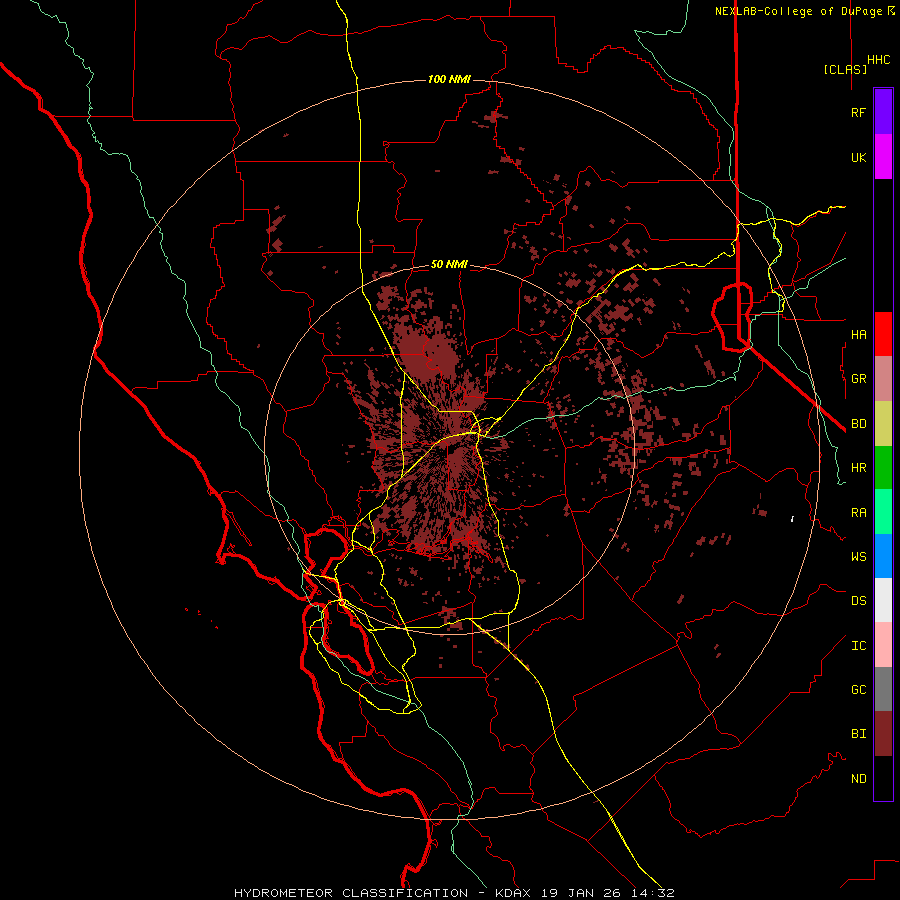This screenshot has width=900, height=900.
Task: Click the HA legend label
Action: coord(858,334)
